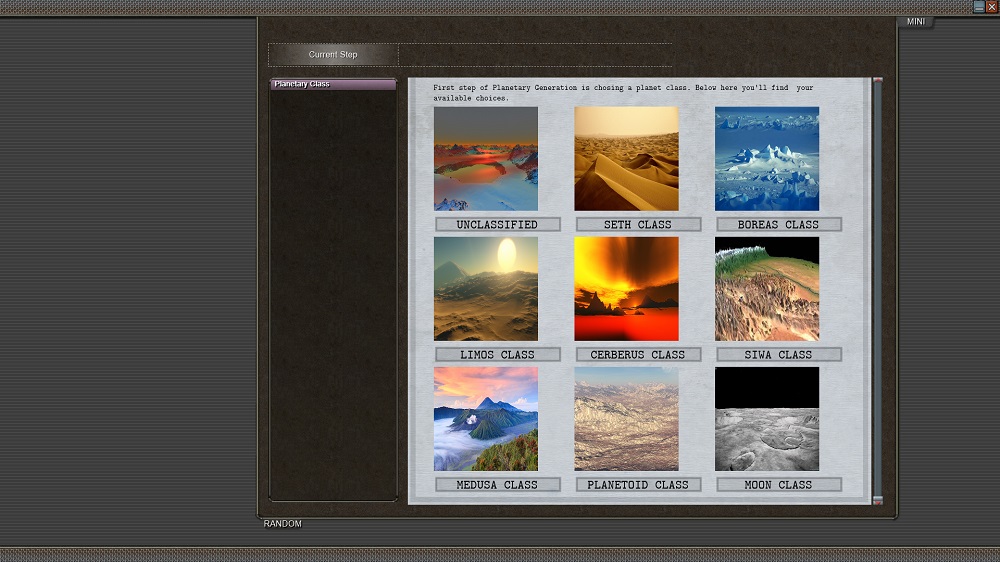Select the Medusa Class mountain thumbnail
This screenshot has height=562, width=1000.
pos(486,419)
